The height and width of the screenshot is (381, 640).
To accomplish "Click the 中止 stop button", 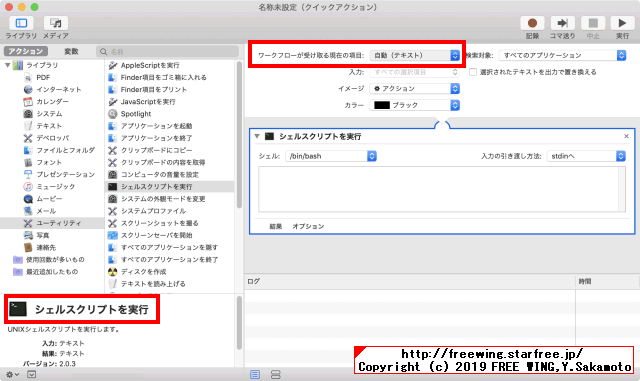I will (593, 23).
